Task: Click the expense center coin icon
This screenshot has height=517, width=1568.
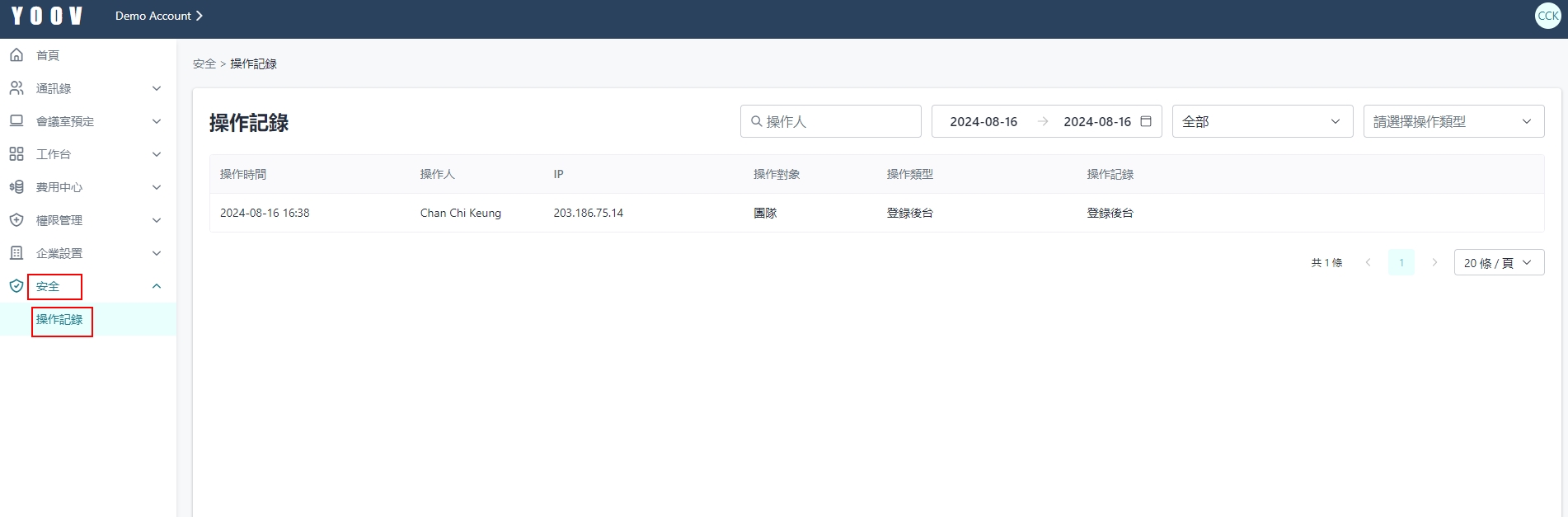Action: click(16, 187)
